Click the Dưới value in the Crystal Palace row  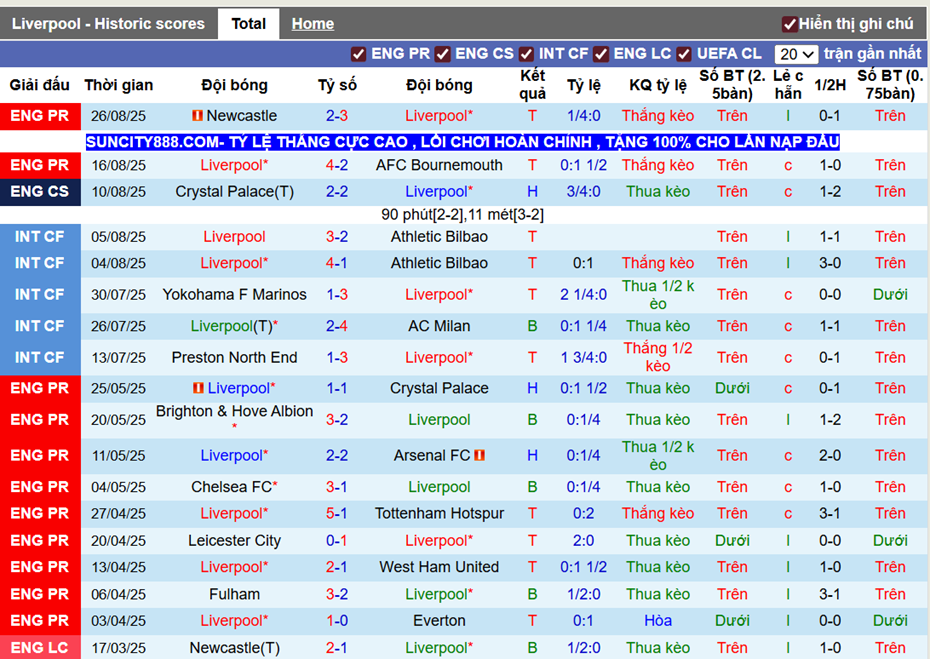(732, 388)
